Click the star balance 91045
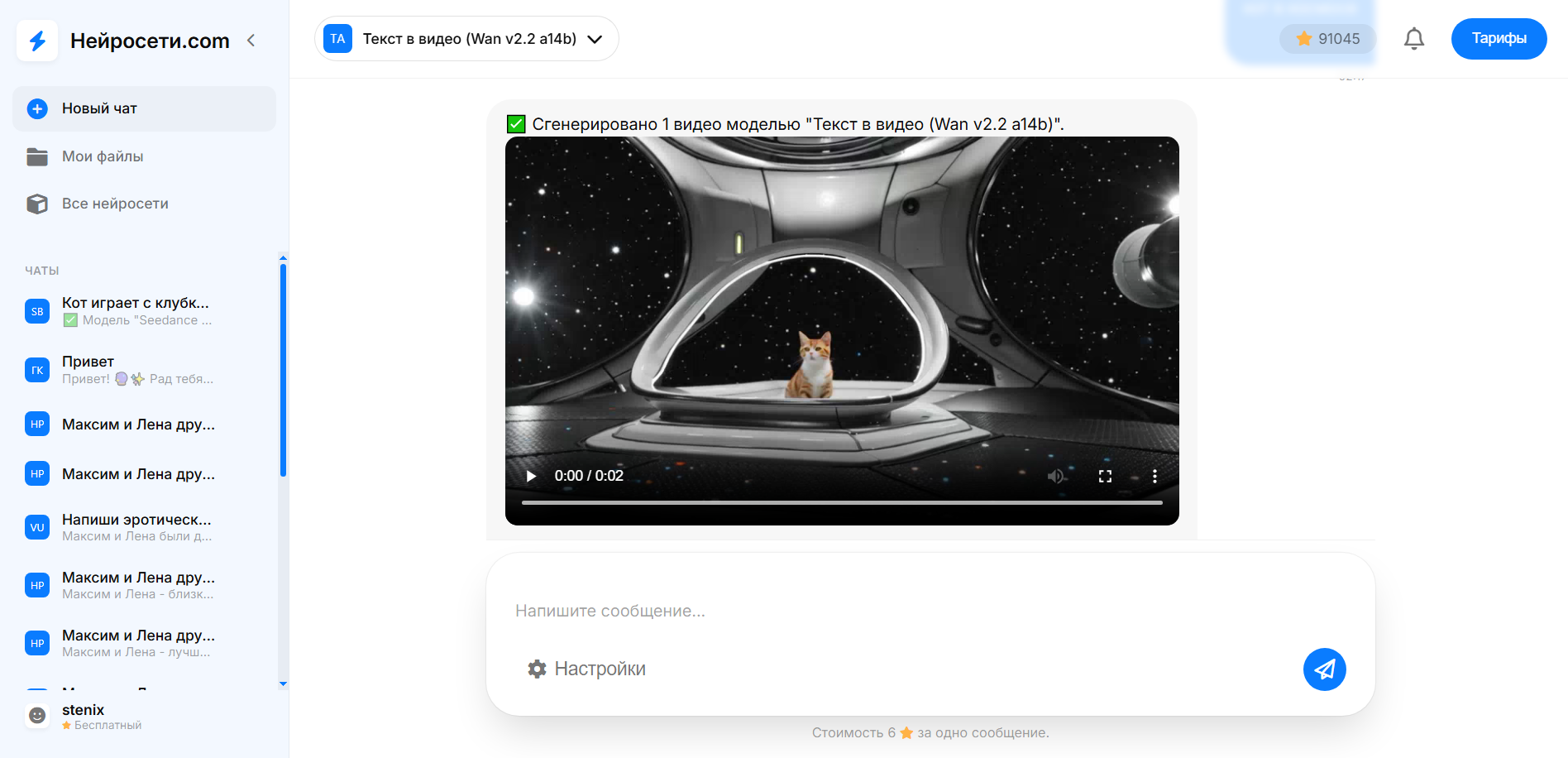1568x758 pixels. coord(1327,39)
